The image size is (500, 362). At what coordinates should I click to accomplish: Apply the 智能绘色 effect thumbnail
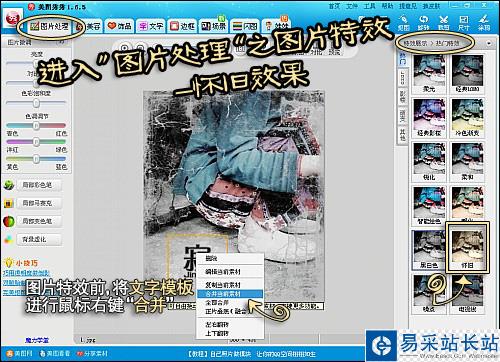429,206
